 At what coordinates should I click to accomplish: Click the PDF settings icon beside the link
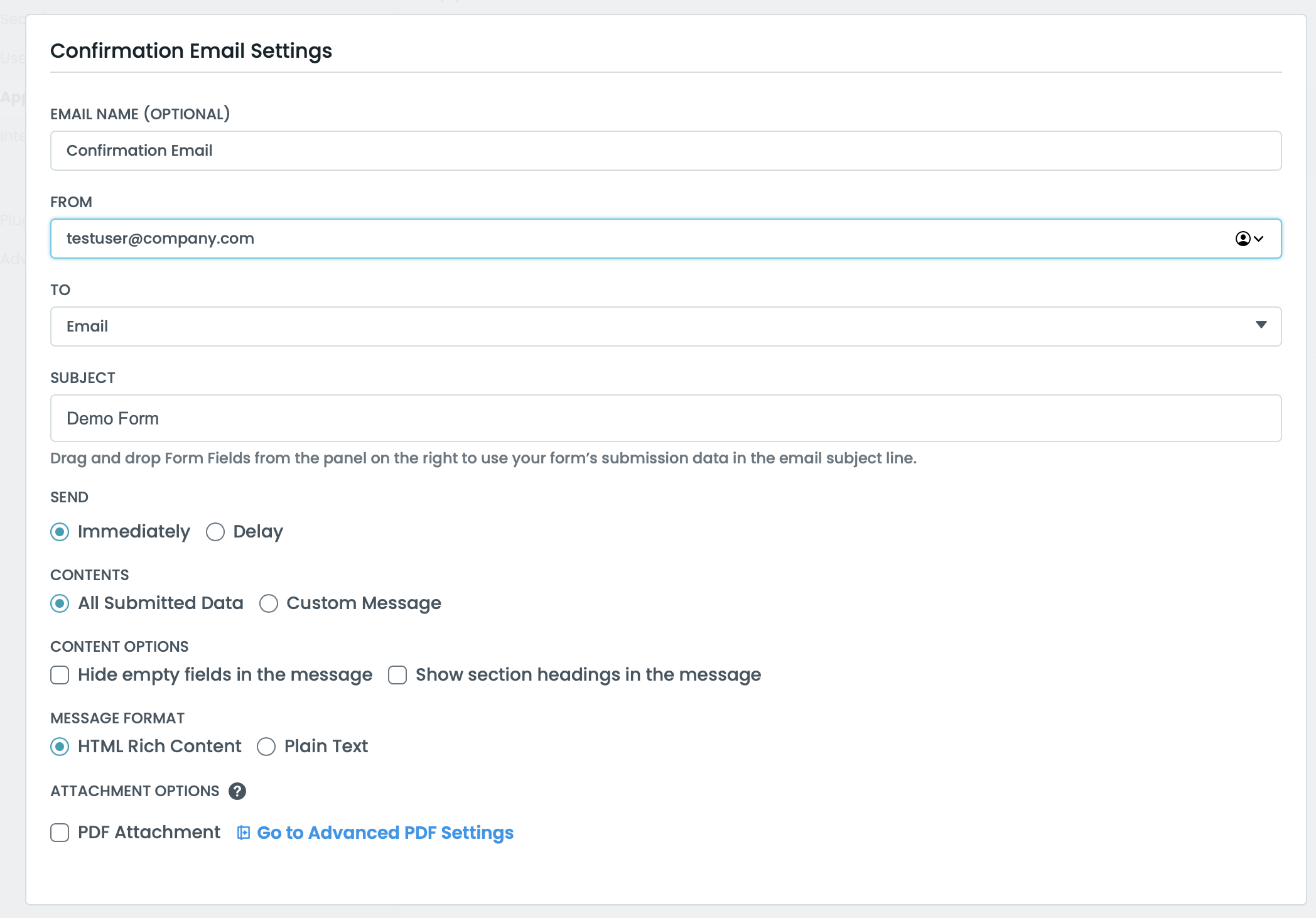click(x=243, y=833)
